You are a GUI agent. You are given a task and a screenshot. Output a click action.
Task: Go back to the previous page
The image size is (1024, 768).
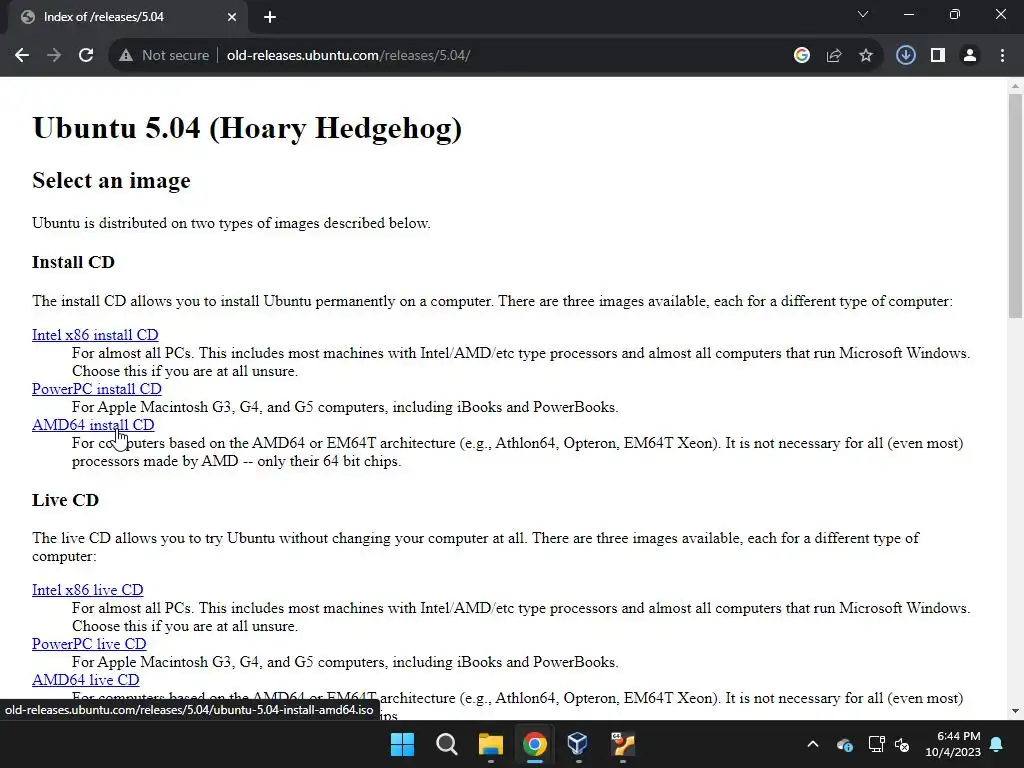tap(22, 56)
